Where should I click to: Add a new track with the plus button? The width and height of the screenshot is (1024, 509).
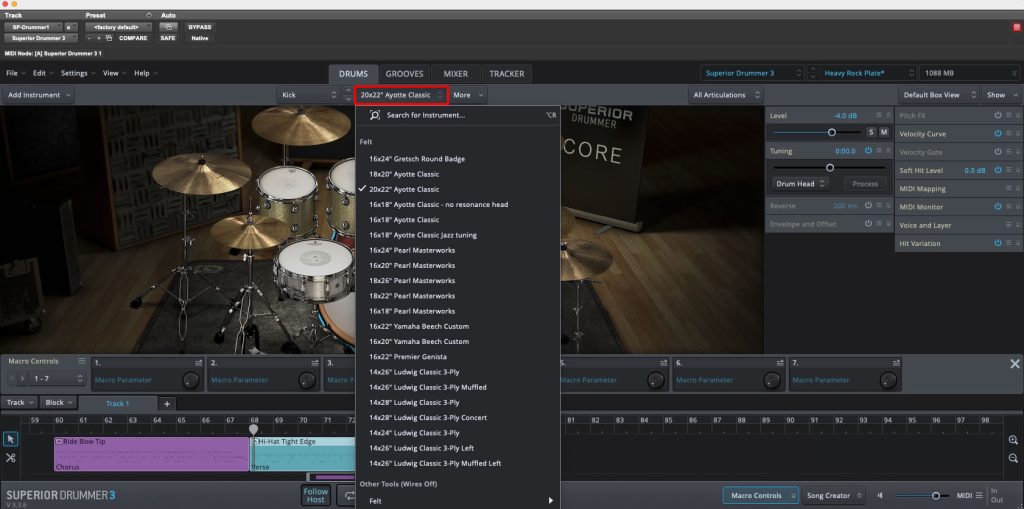coord(167,403)
